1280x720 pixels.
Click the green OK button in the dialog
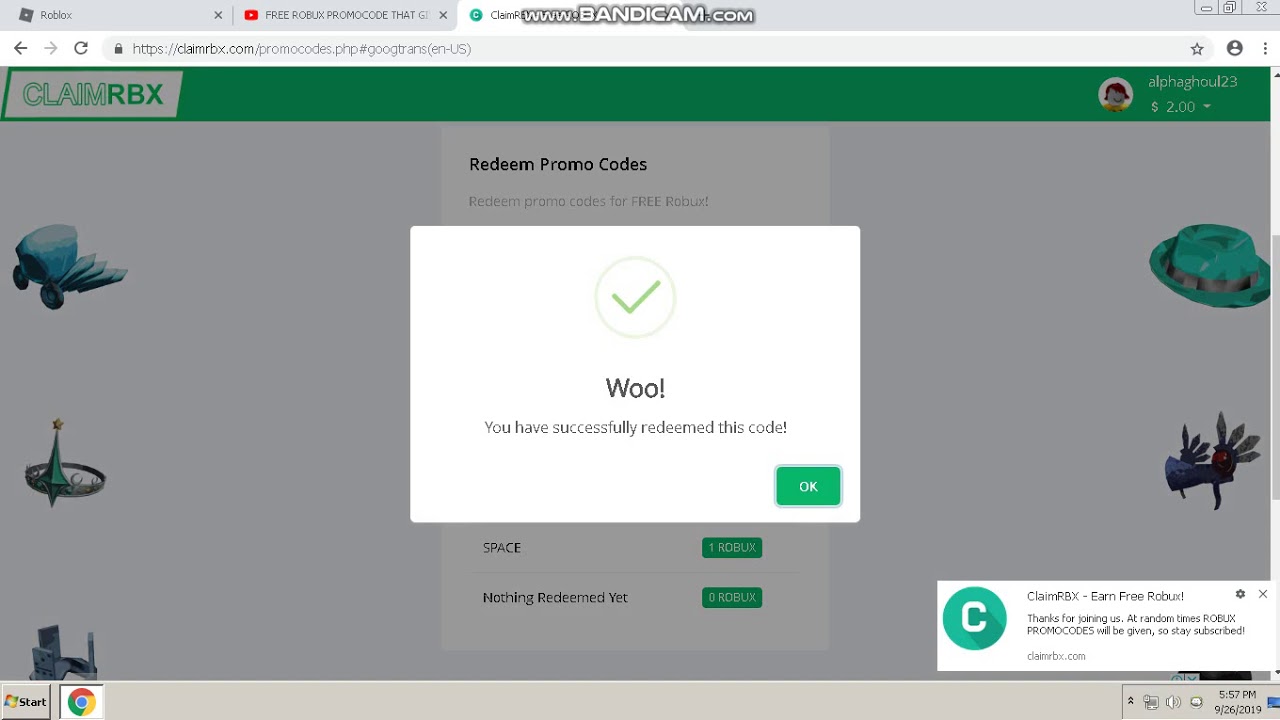(808, 486)
